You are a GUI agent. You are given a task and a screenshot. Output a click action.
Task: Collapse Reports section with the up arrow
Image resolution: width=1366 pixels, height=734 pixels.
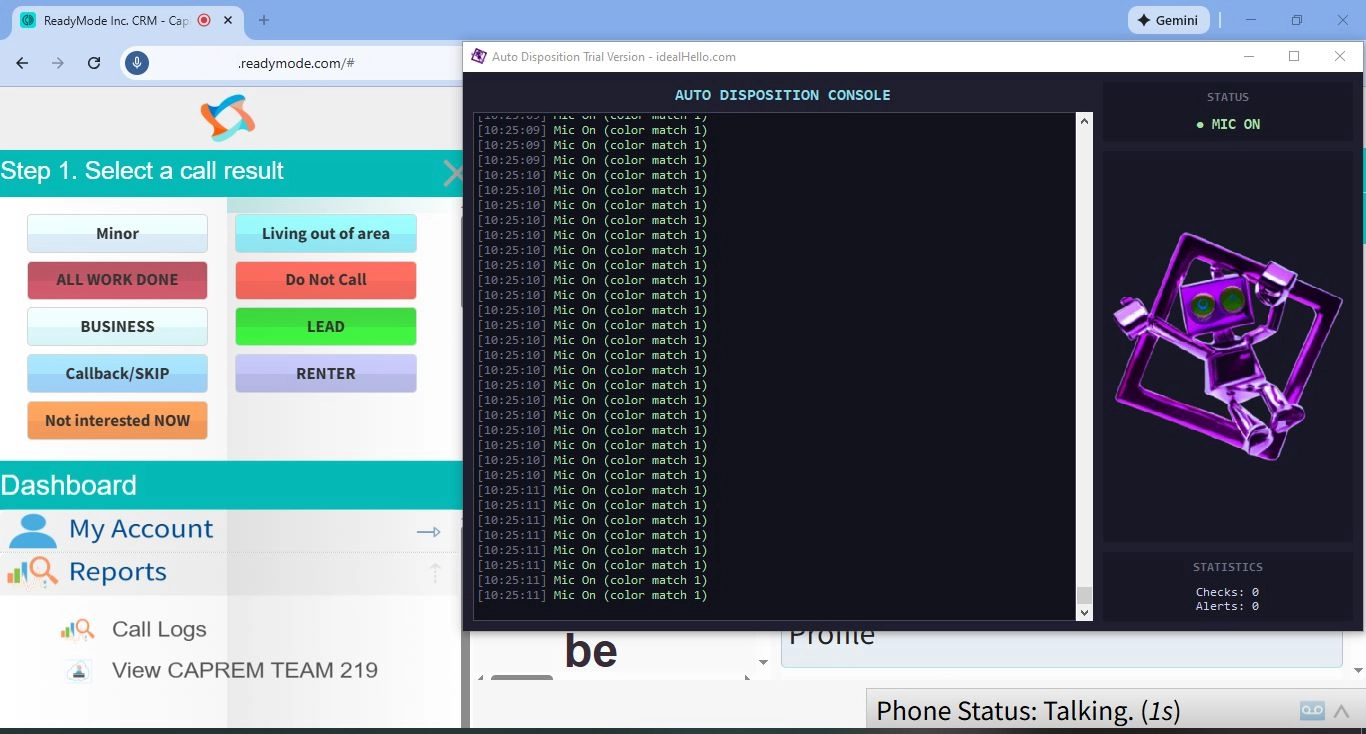435,573
